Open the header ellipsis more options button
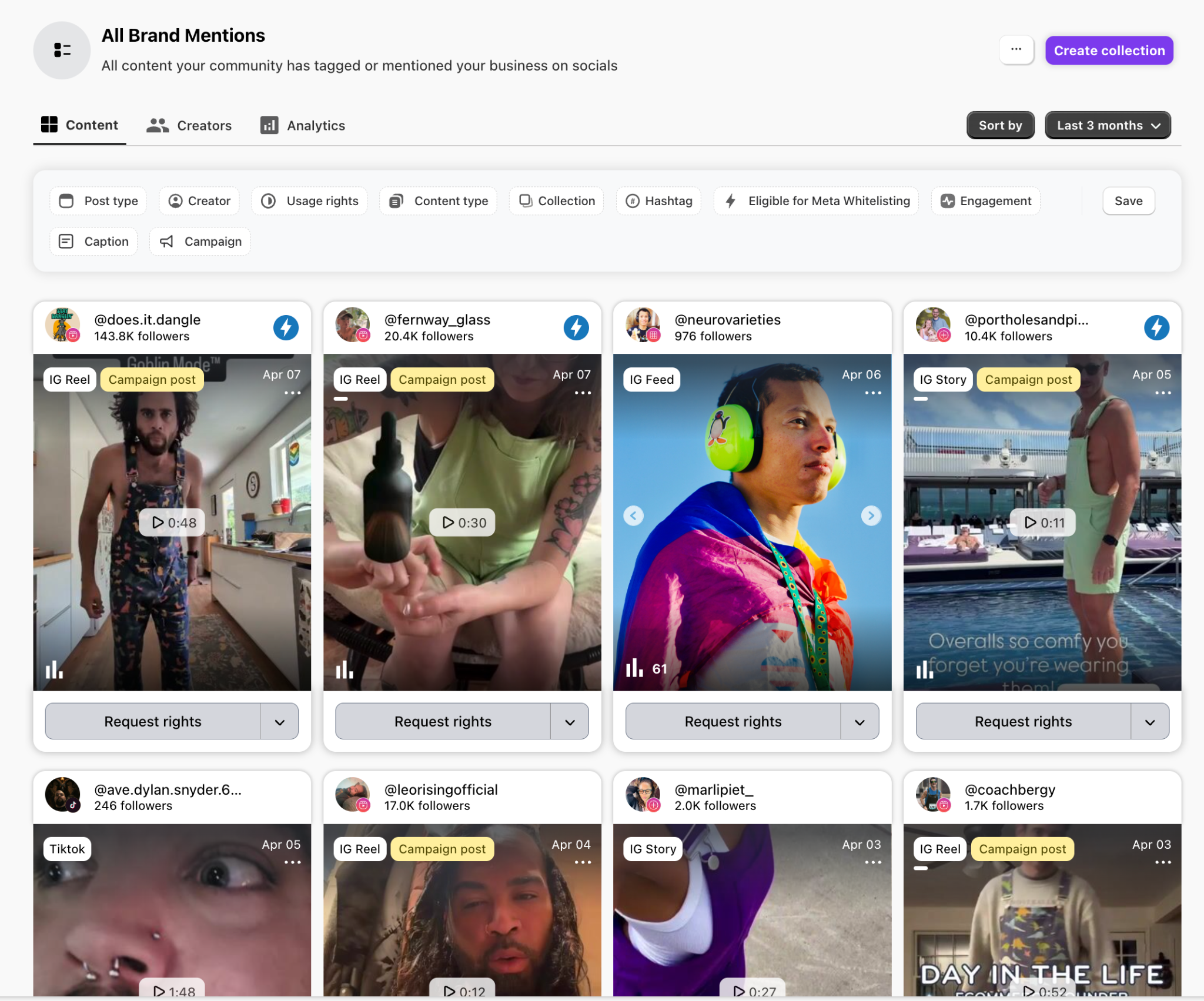 (x=1016, y=50)
